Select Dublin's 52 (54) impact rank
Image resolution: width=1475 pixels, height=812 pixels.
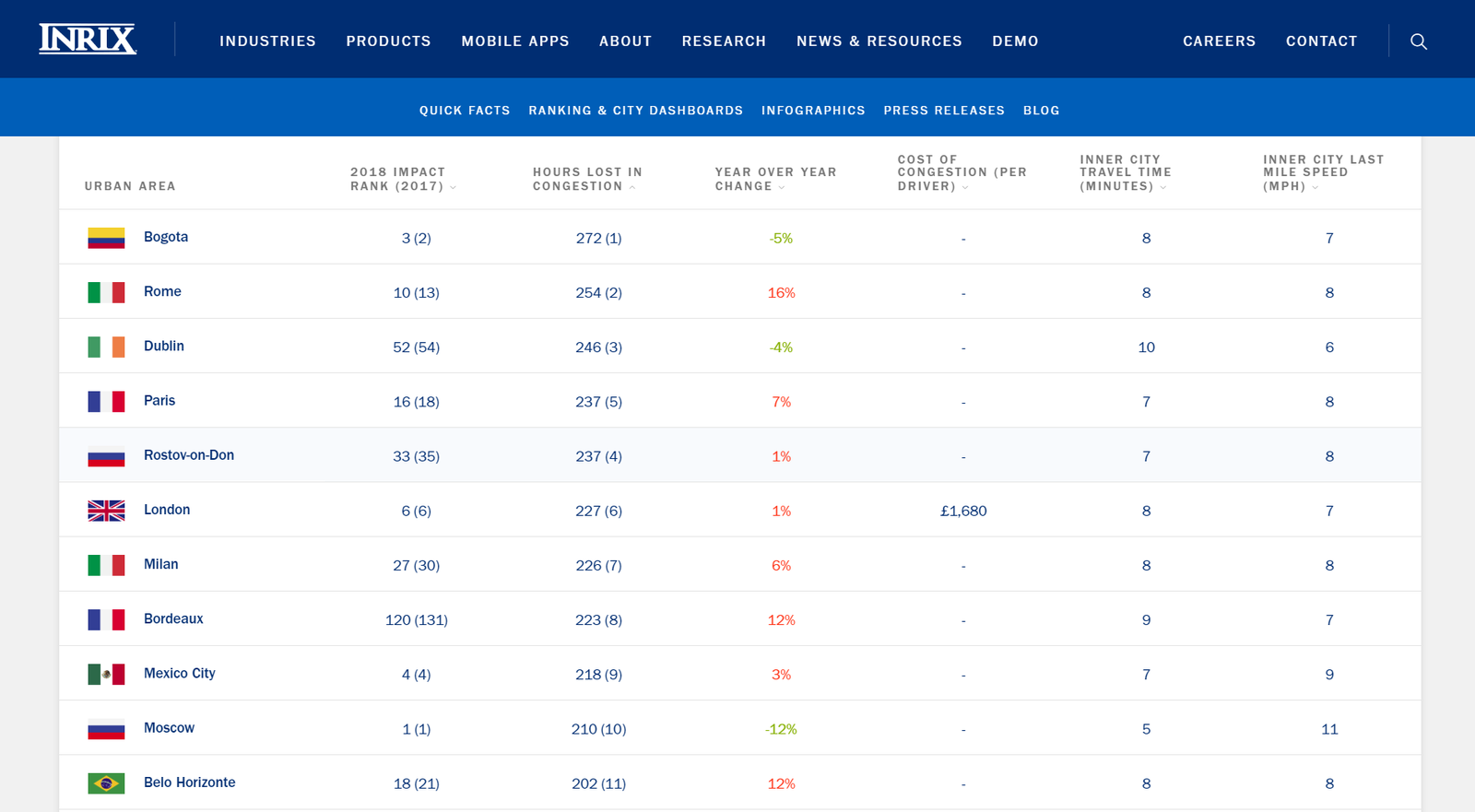[x=417, y=347]
